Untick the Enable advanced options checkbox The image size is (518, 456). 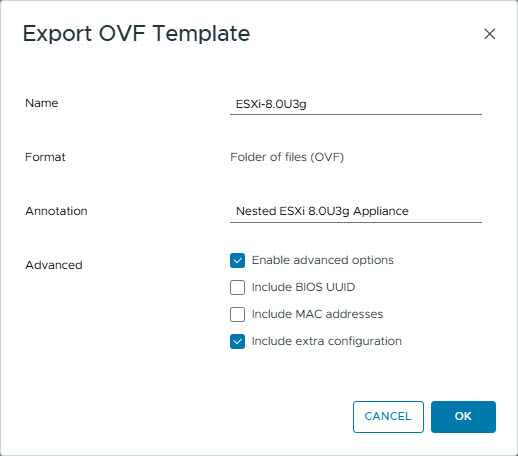237,260
